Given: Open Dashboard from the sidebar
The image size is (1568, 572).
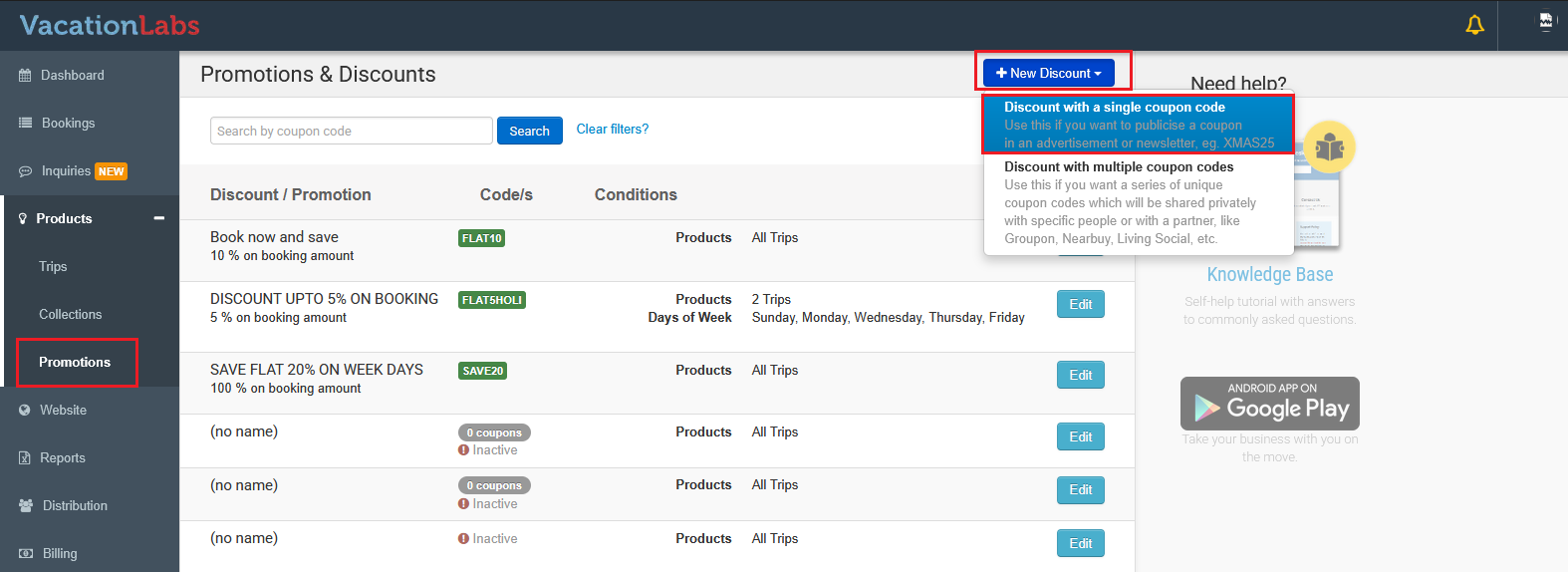Looking at the screenshot, I should [72, 76].
